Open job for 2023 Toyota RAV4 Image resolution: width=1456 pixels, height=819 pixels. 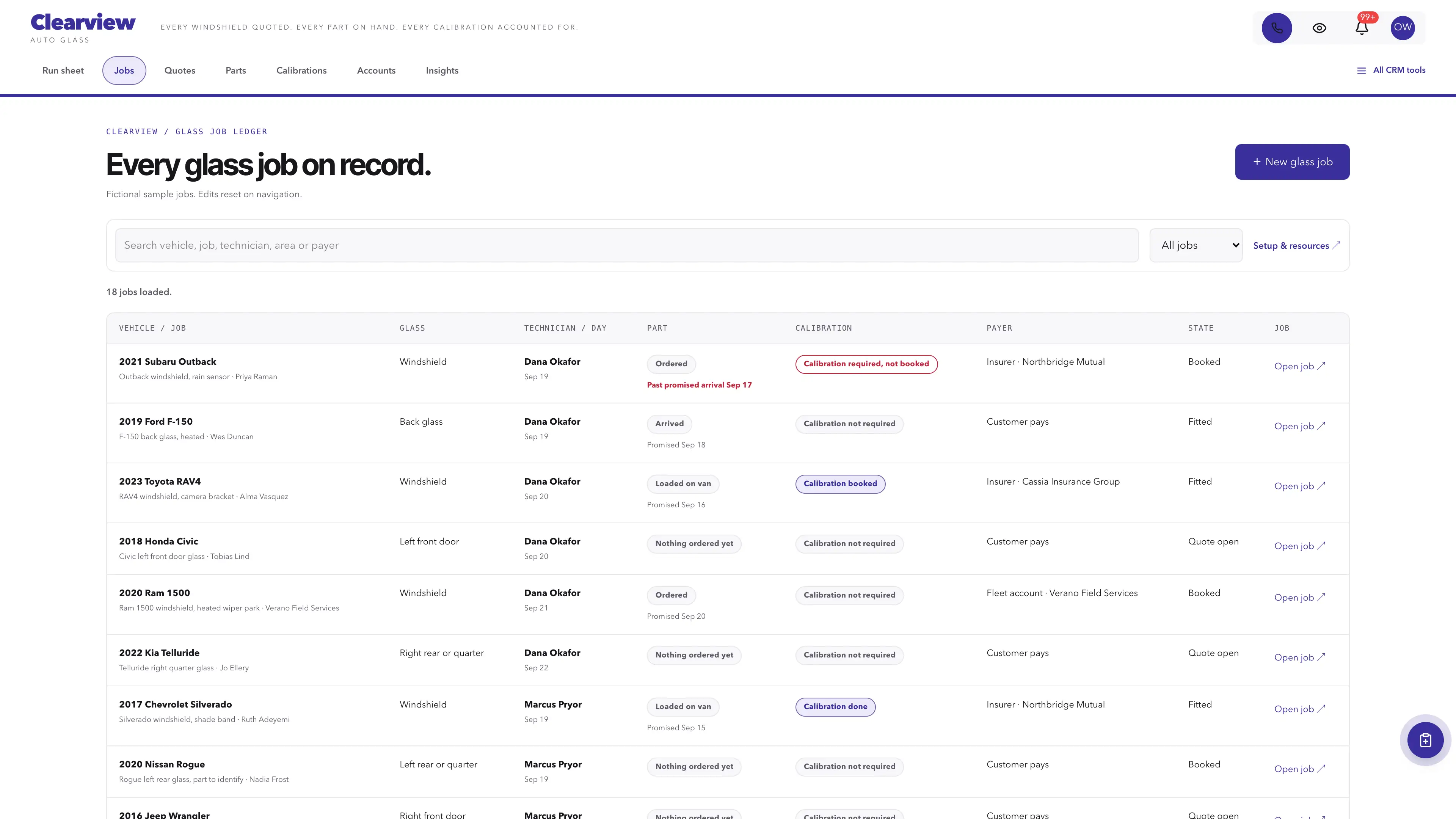[x=1299, y=486]
